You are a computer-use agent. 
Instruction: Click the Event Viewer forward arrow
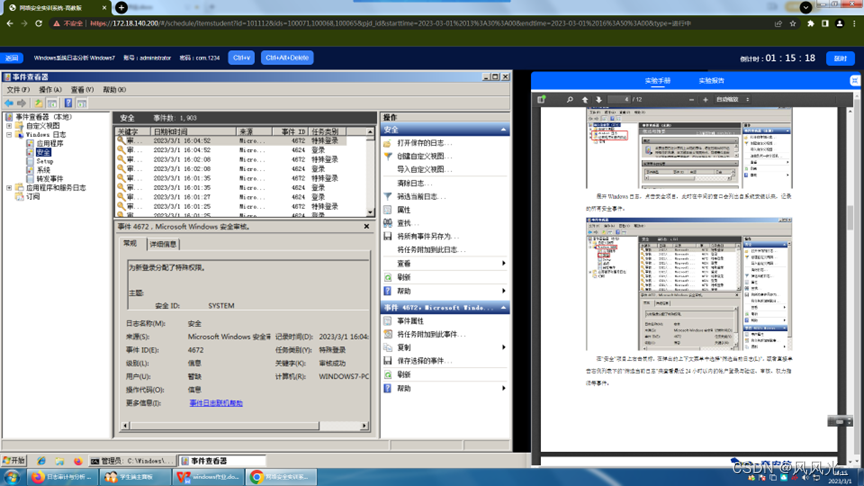21,103
